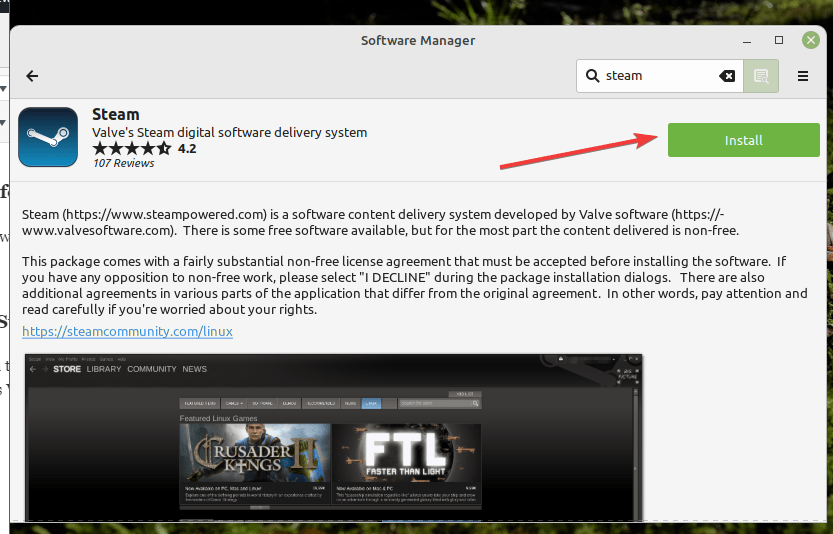Go back using the left arrow
833x534 pixels.
(32, 76)
